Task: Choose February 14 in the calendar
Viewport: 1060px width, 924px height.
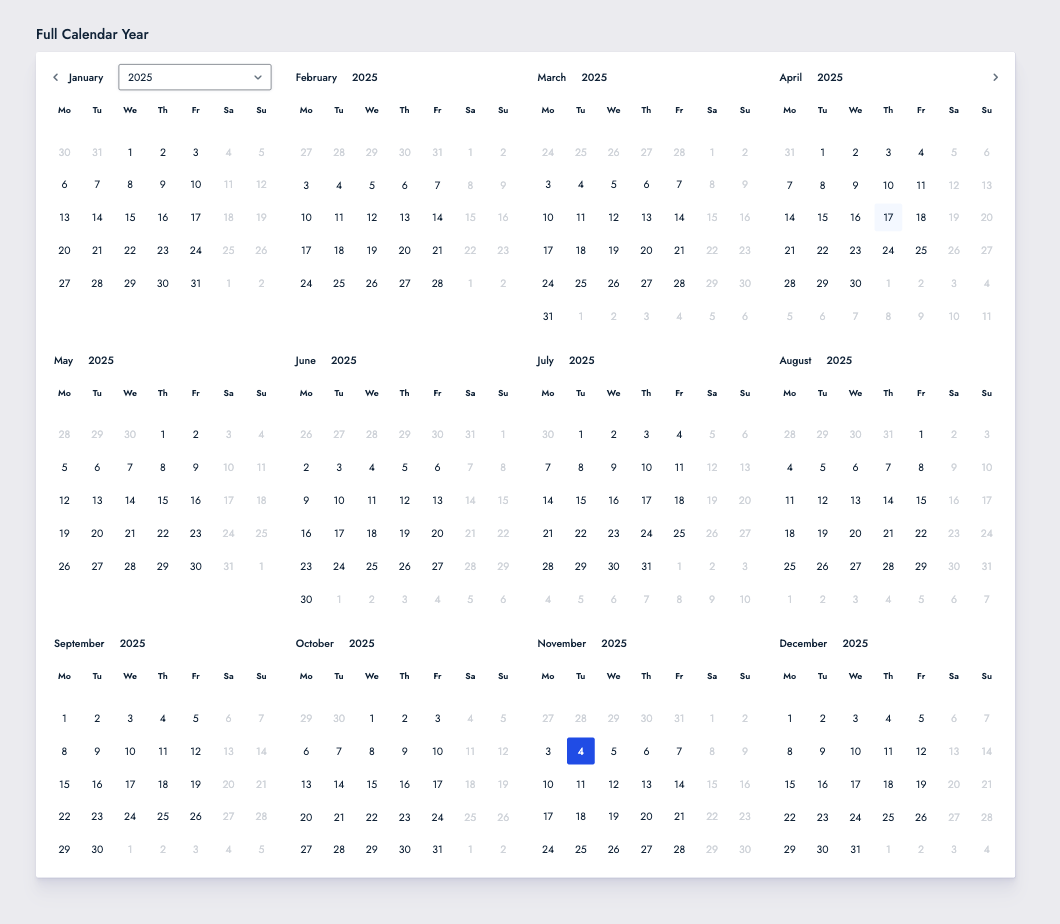Action: tap(437, 218)
